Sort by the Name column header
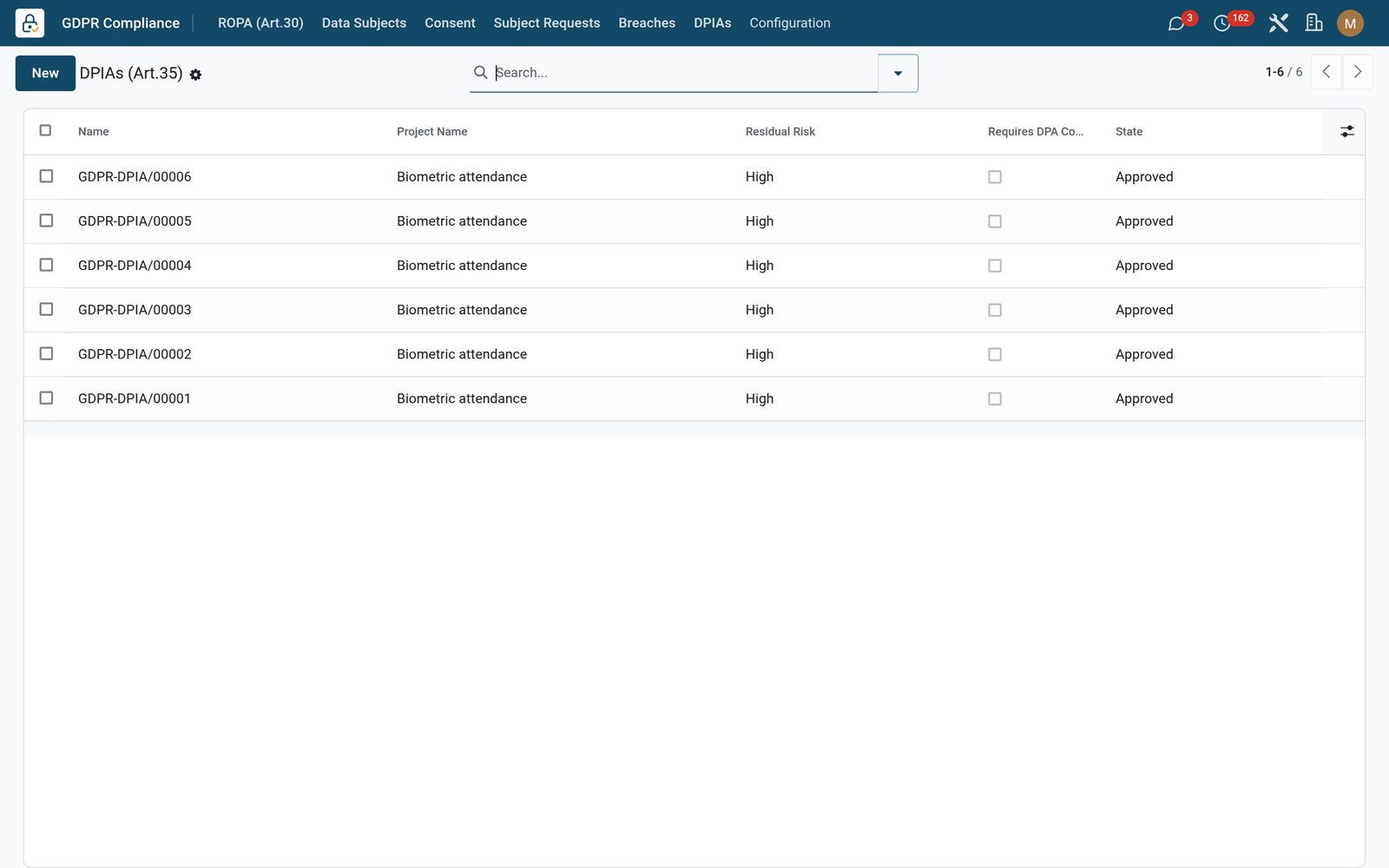The image size is (1389, 868). pos(93,132)
